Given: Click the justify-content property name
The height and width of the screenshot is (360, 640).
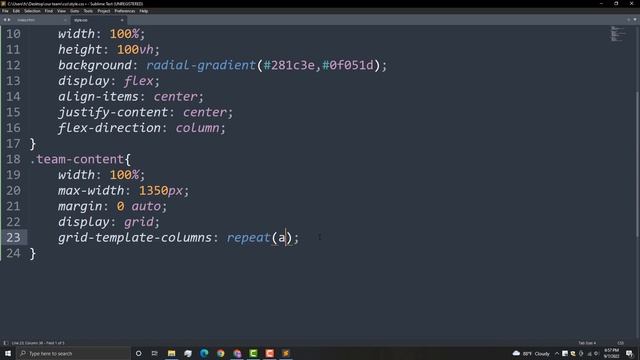Looking at the screenshot, I should (x=113, y=113).
